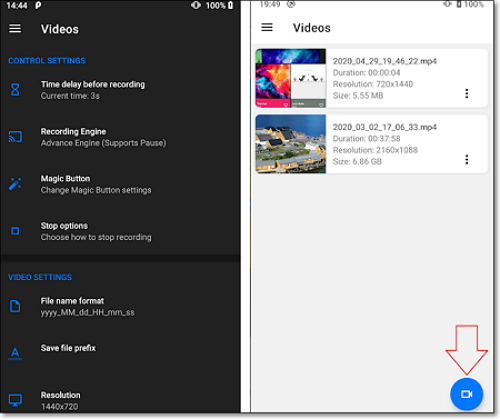The width and height of the screenshot is (500, 419).
Task: Click Videos title in light screen
Action: [x=312, y=28]
